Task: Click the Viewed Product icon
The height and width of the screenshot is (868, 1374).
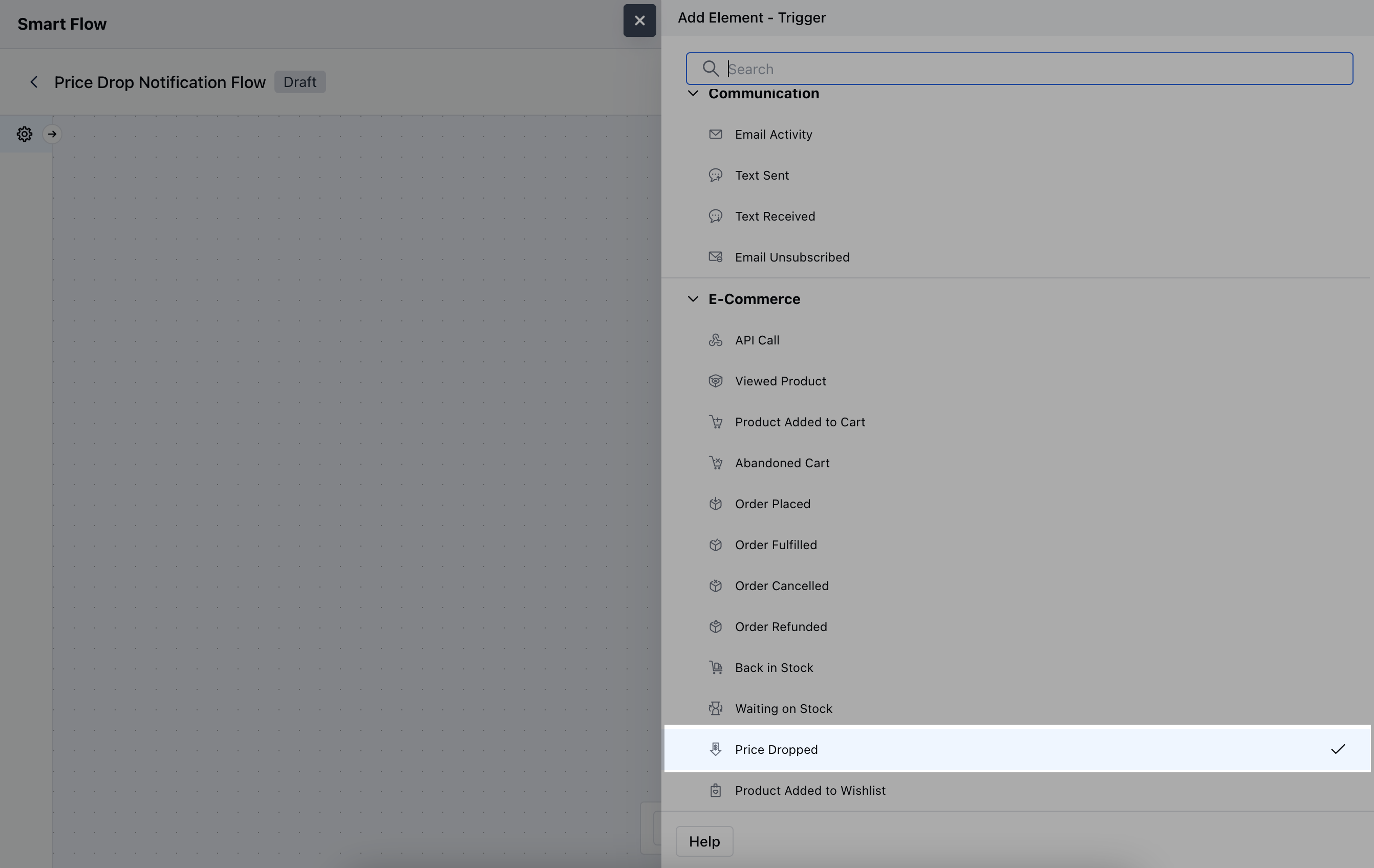Action: point(715,381)
